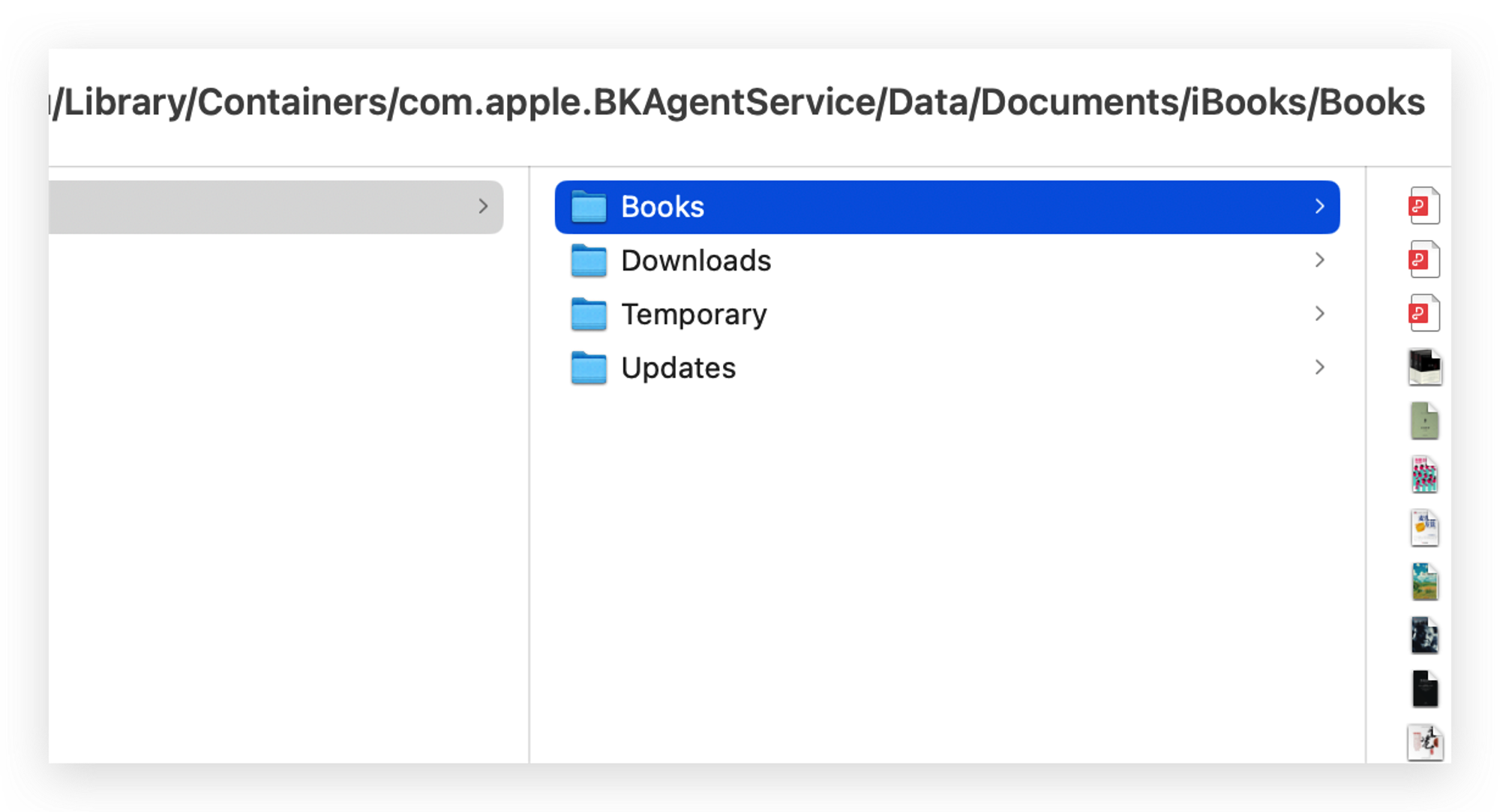Select the pink floral book cover file

1424,475
